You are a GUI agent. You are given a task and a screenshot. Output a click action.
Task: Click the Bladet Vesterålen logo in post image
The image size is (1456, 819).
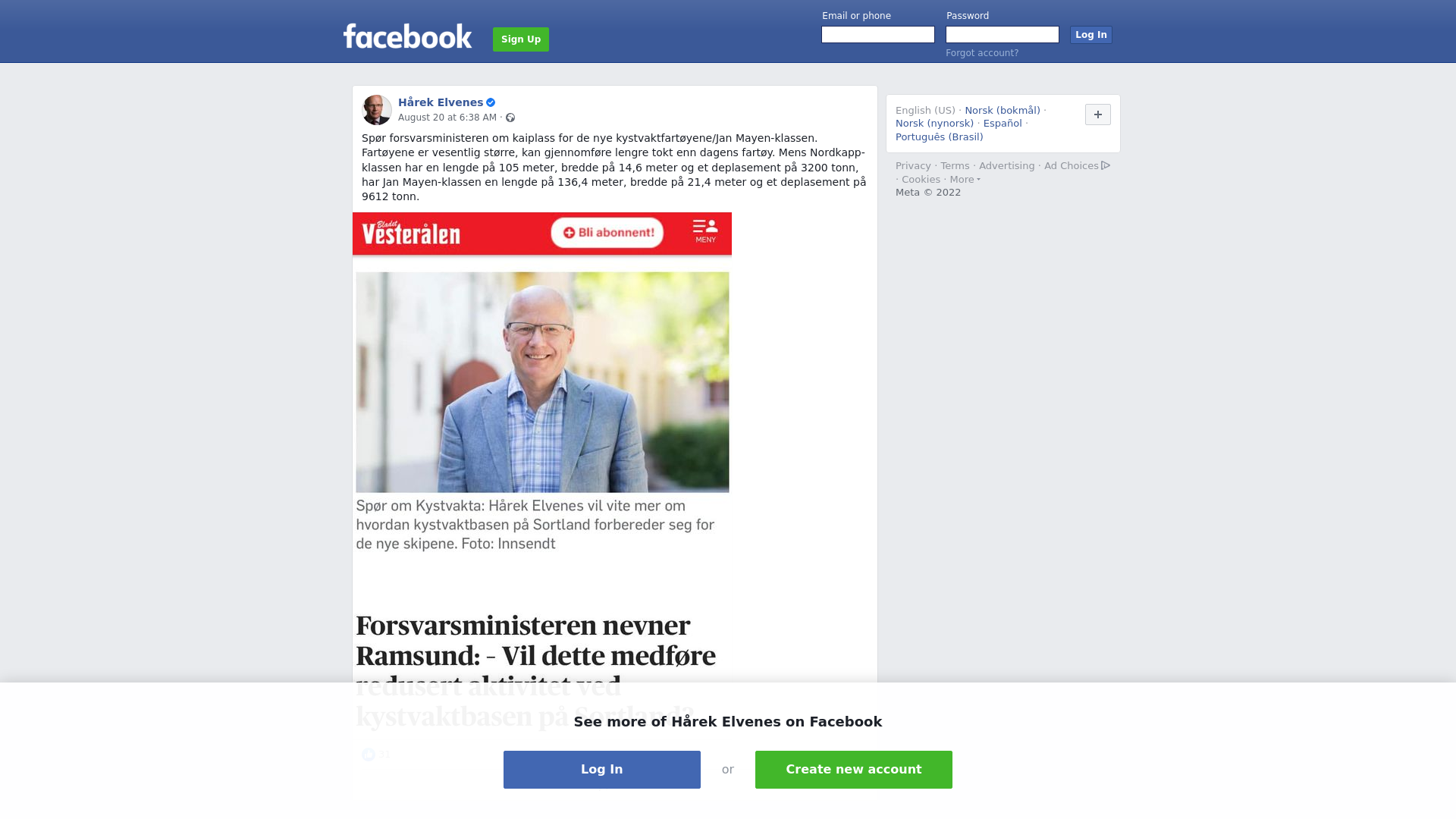coord(411,233)
